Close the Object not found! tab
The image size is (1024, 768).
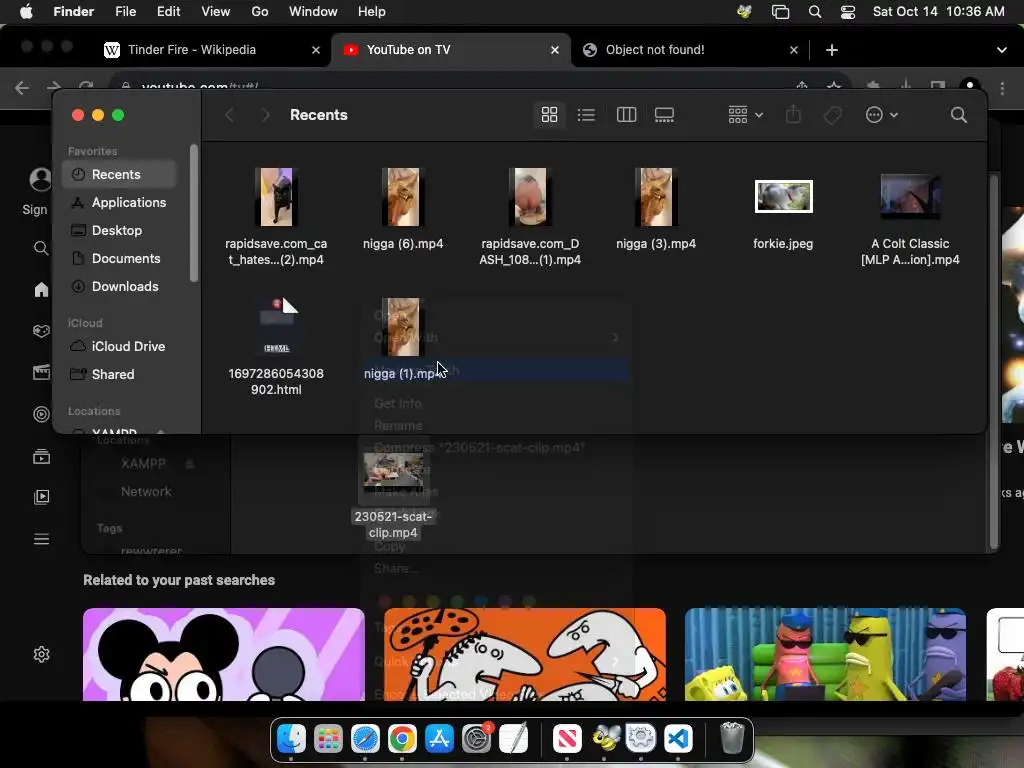(793, 50)
